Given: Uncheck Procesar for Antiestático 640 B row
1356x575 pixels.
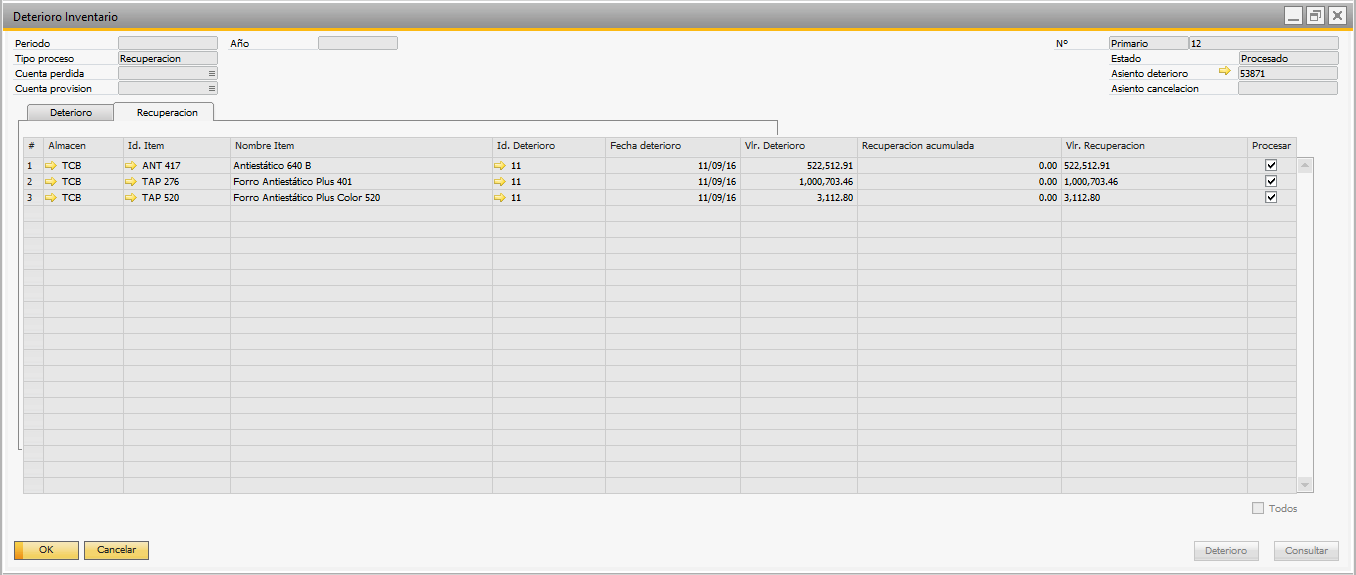Looking at the screenshot, I should click(1271, 166).
